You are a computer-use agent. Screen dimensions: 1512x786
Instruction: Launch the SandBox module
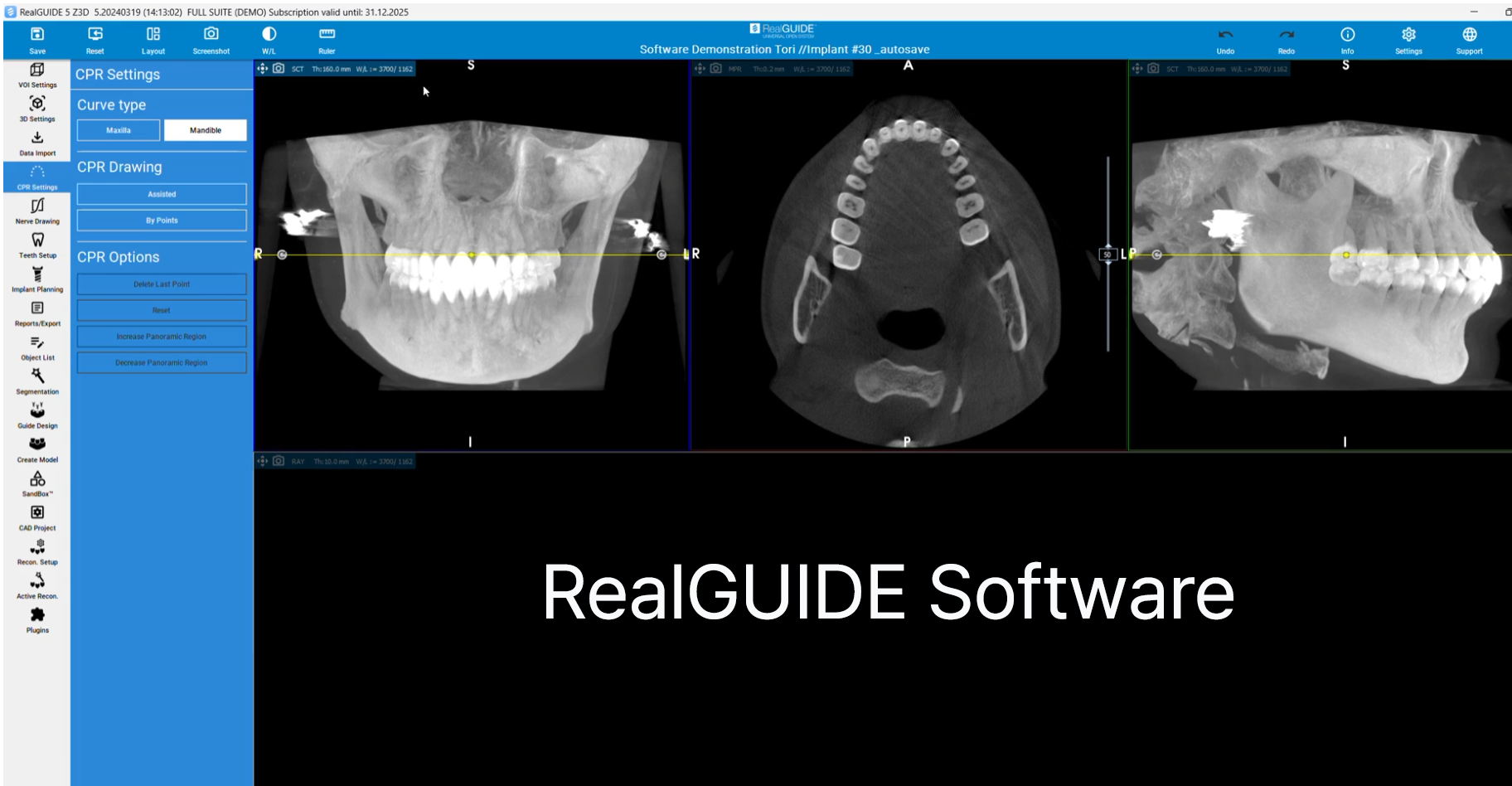[37, 483]
